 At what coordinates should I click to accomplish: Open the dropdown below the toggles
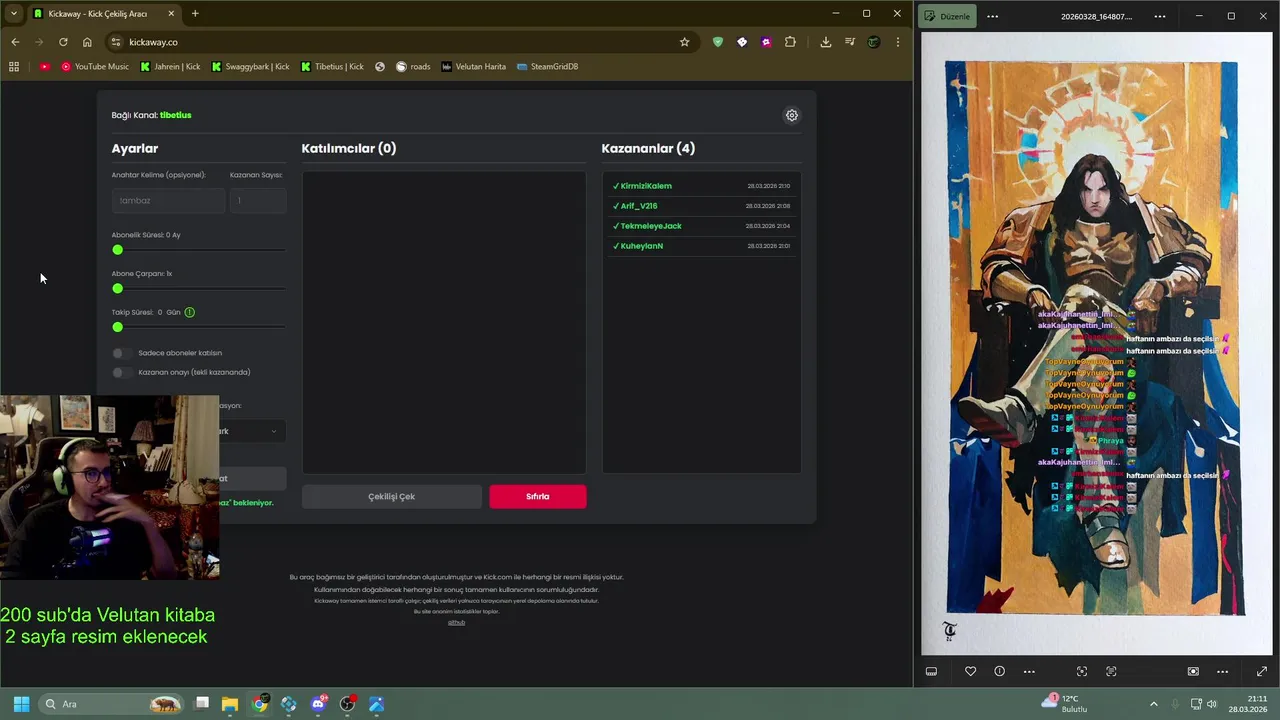click(252, 431)
